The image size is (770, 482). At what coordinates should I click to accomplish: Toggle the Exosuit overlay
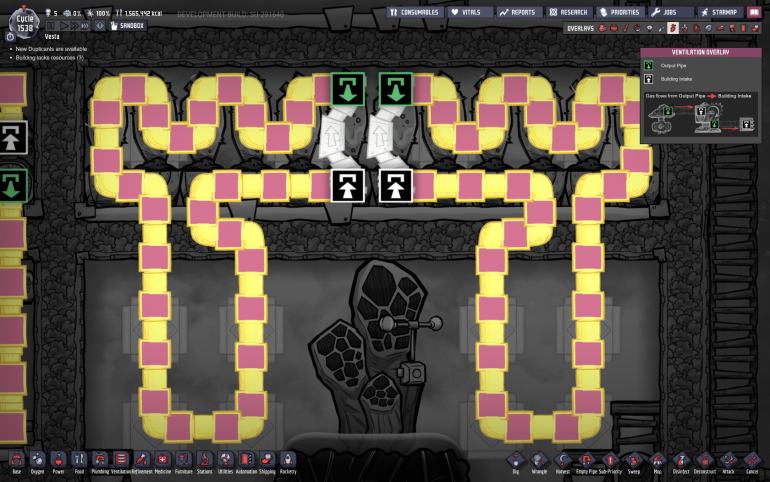(x=732, y=28)
